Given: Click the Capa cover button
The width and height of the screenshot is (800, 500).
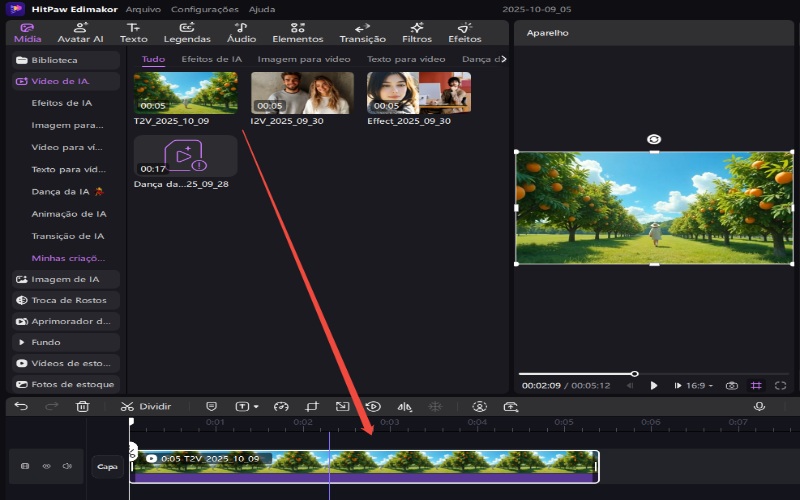Looking at the screenshot, I should (107, 466).
